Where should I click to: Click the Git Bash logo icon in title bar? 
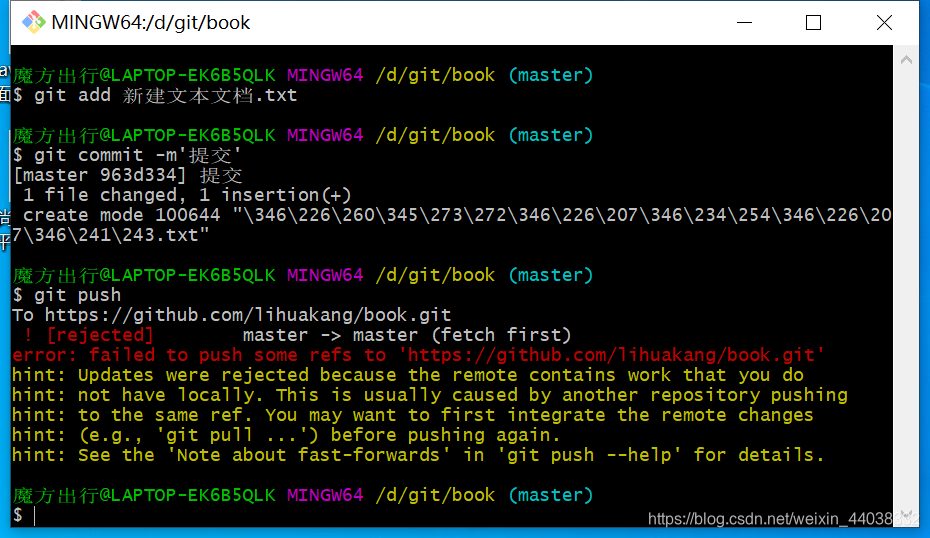coord(33,23)
